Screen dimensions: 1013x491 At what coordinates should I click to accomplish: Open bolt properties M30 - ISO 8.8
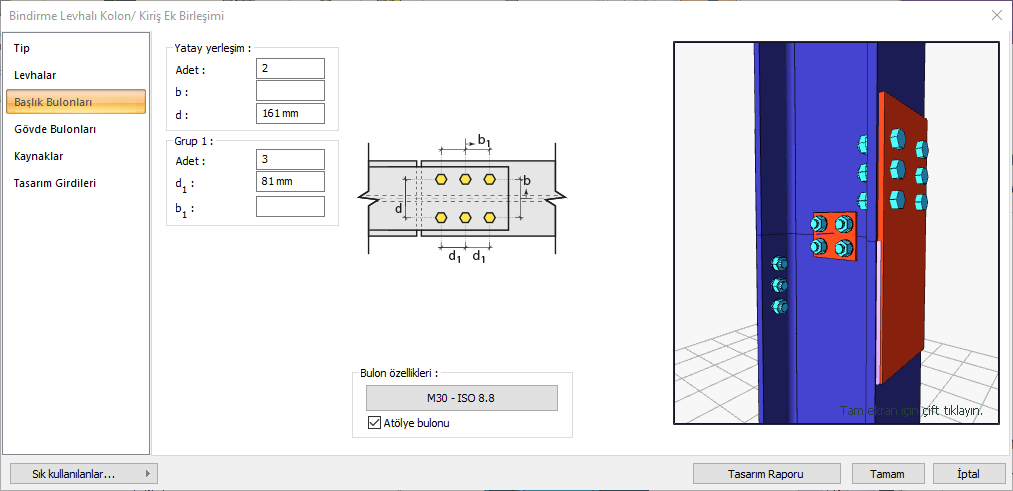(461, 398)
